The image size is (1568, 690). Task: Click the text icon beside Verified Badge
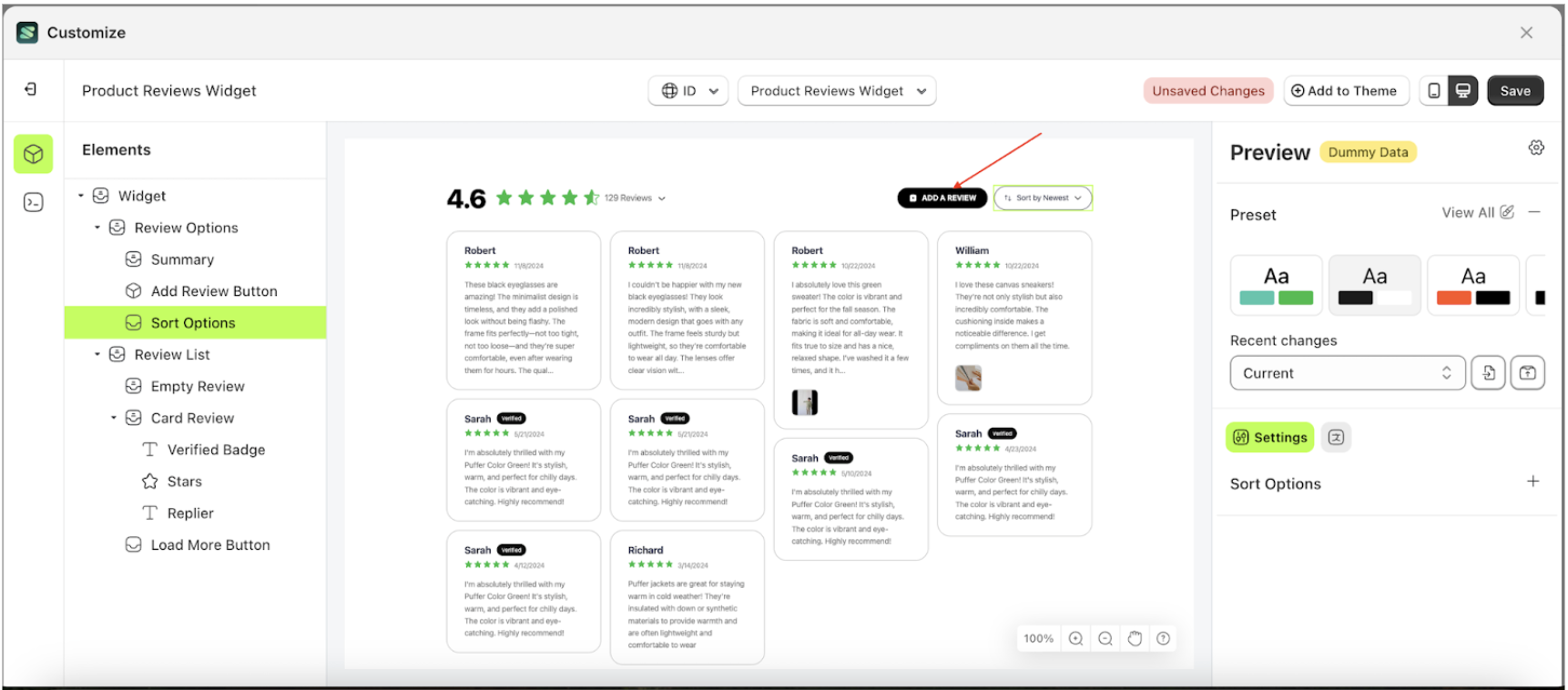(x=150, y=450)
